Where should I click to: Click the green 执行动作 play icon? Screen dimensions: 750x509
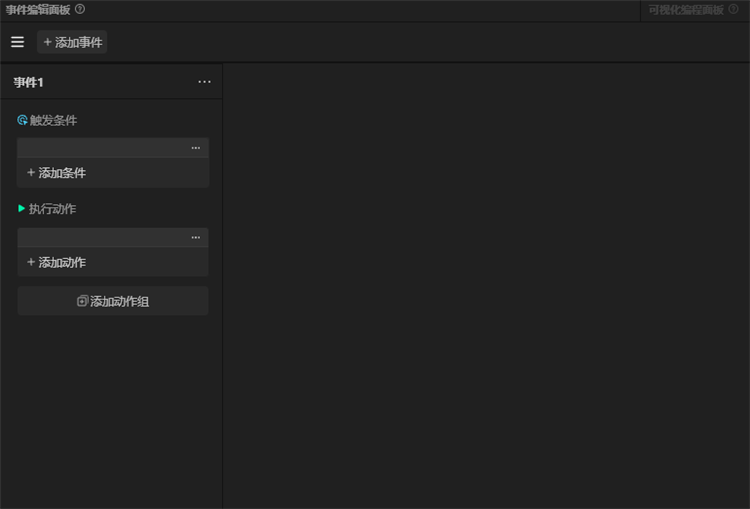(22, 209)
